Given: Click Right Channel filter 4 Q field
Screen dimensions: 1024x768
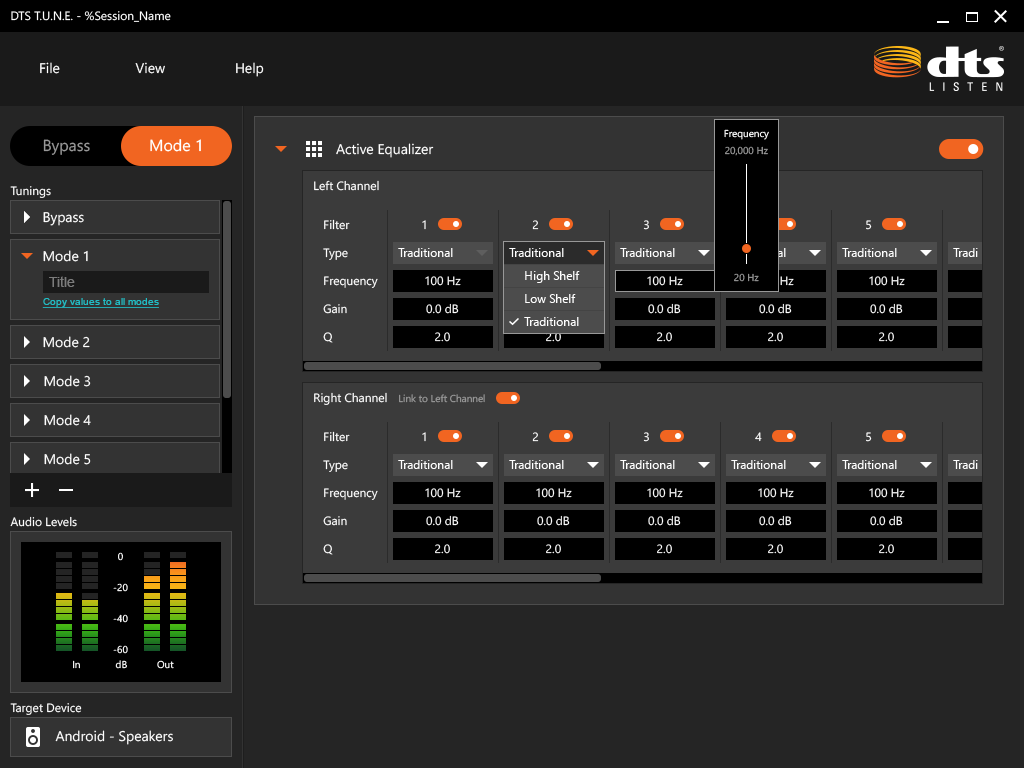Looking at the screenshot, I should pyautogui.click(x=776, y=549).
